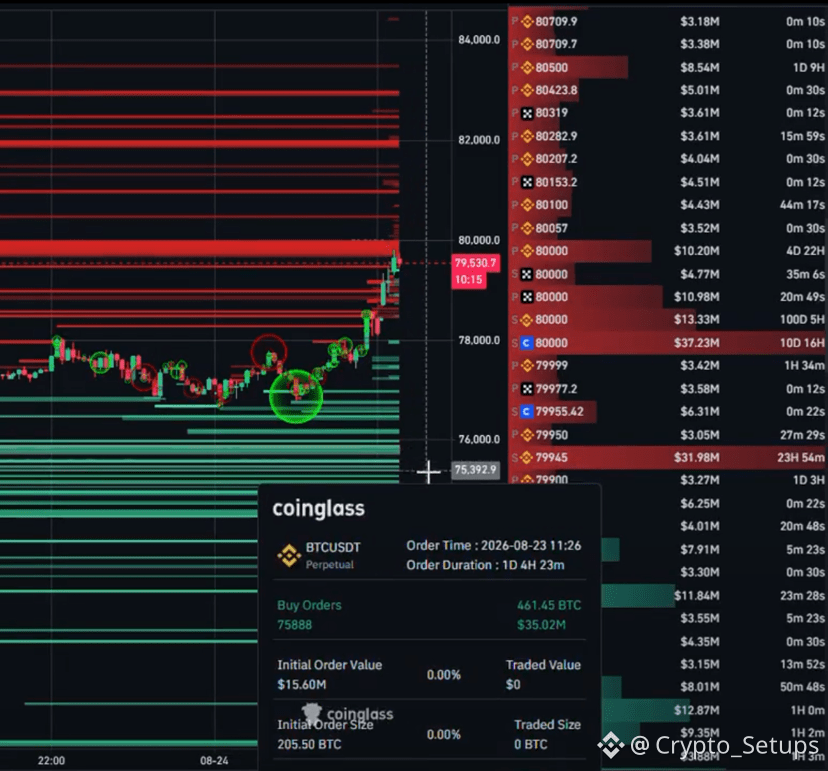
Task: Click the coinglass heading in the tooltip
Action: (x=318, y=508)
